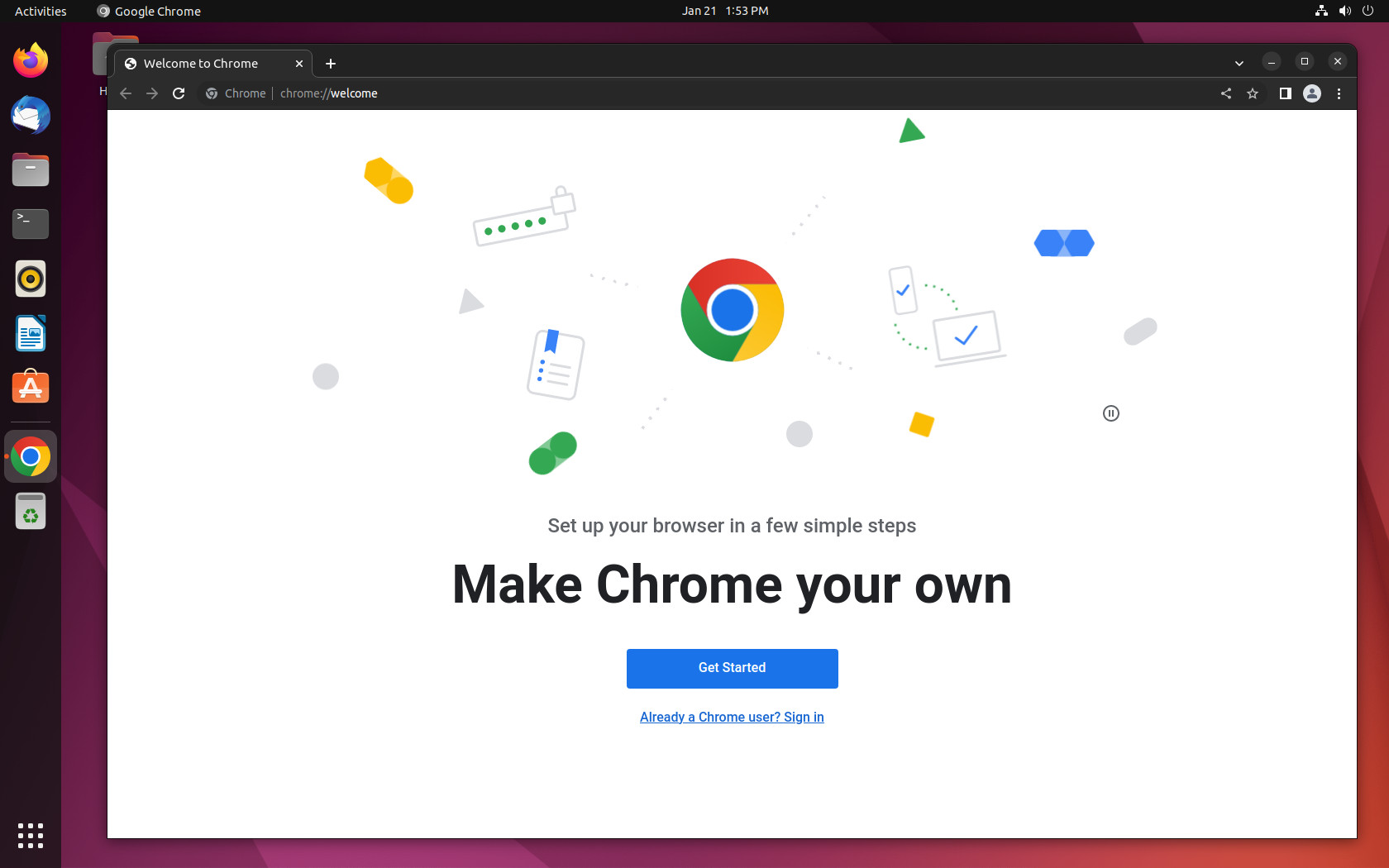Minimize the Chrome window
Image resolution: width=1389 pixels, height=868 pixels.
pyautogui.click(x=1272, y=61)
